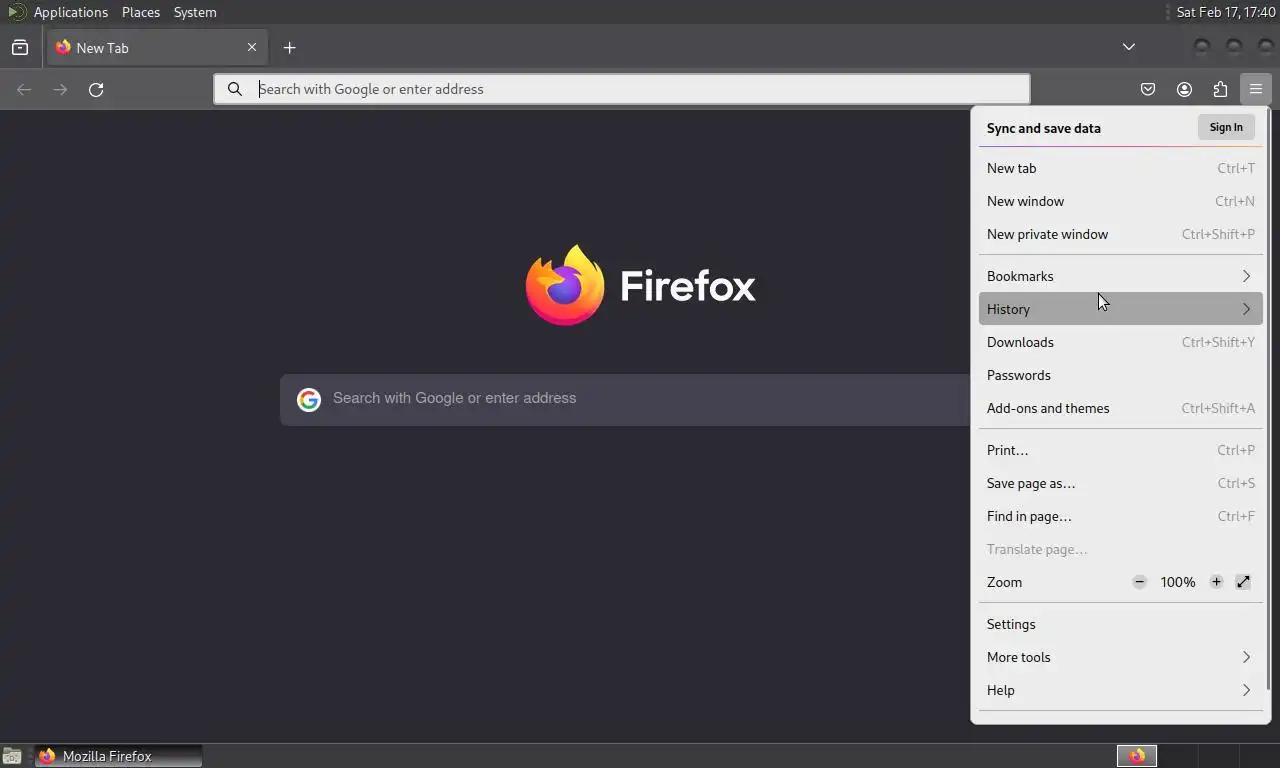Open the List all tabs dropdown
The image size is (1280, 768).
(1128, 47)
